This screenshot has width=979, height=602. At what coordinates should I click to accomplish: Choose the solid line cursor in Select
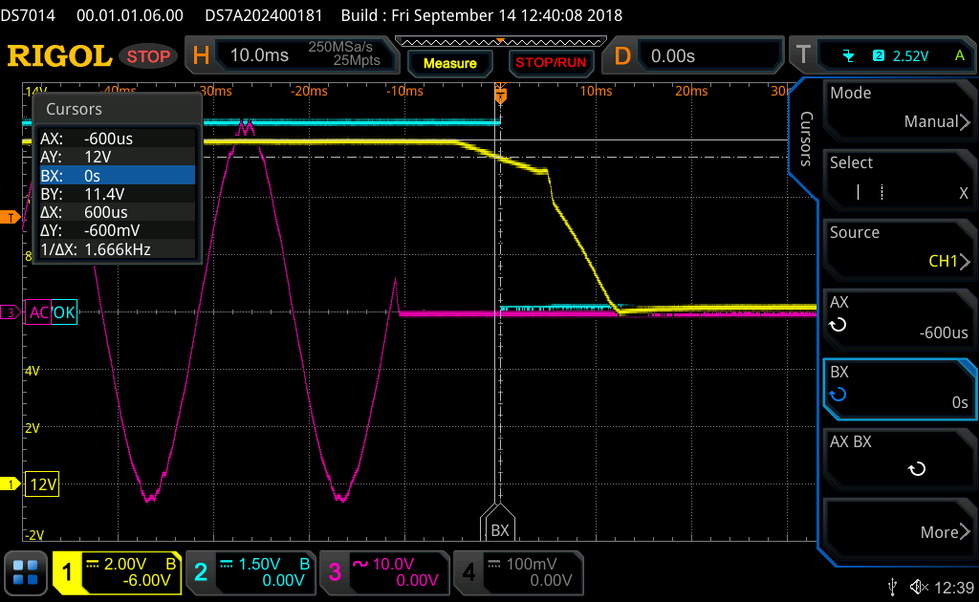858,192
